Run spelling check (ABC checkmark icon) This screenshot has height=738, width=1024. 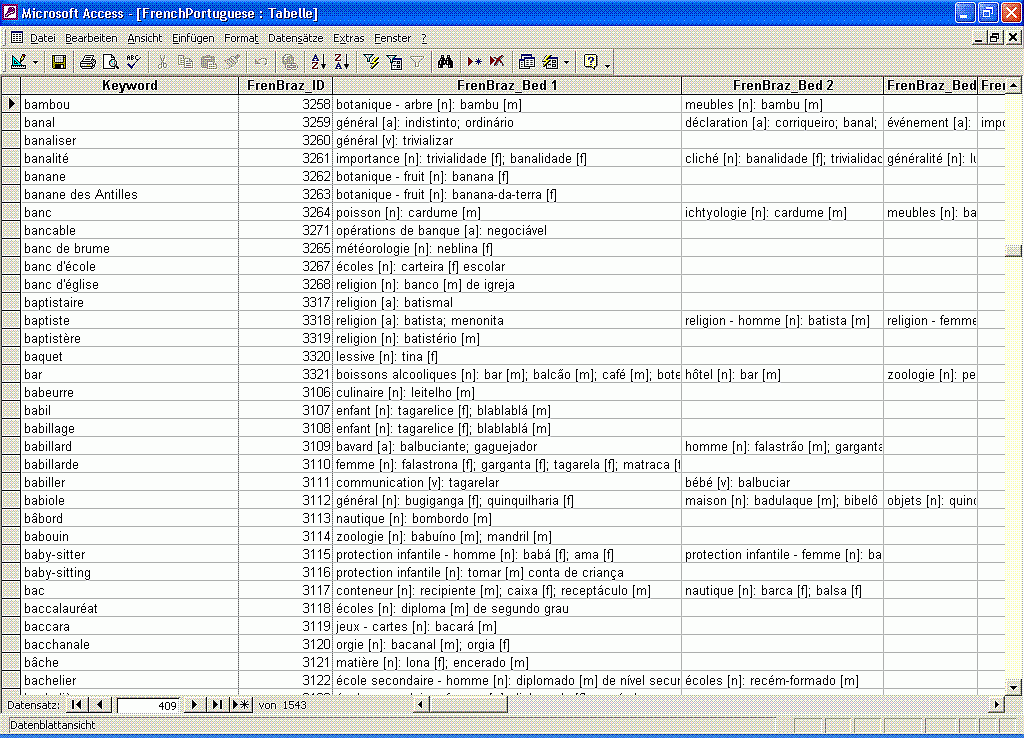pyautogui.click(x=132, y=62)
